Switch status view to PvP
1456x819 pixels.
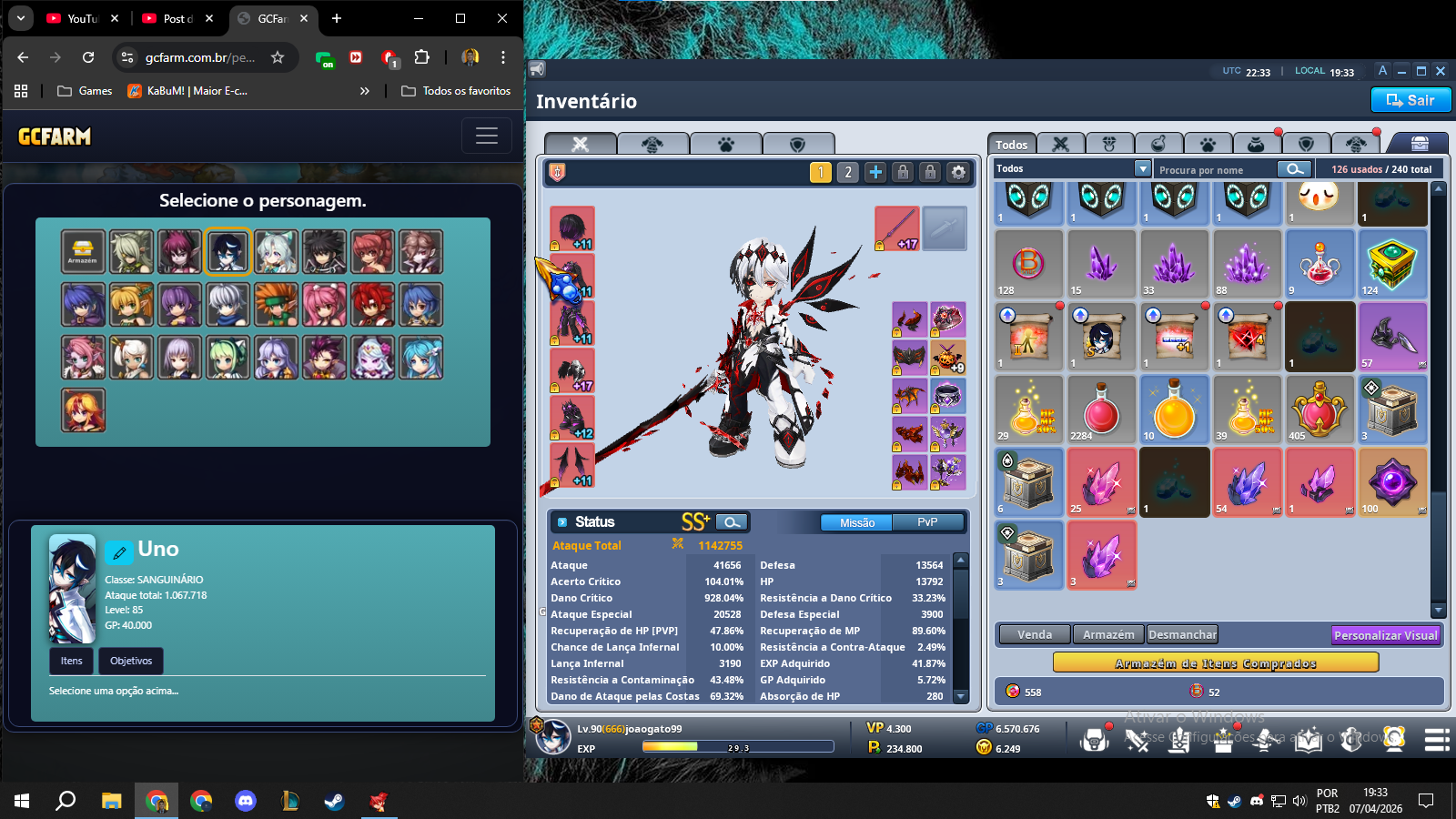927,522
